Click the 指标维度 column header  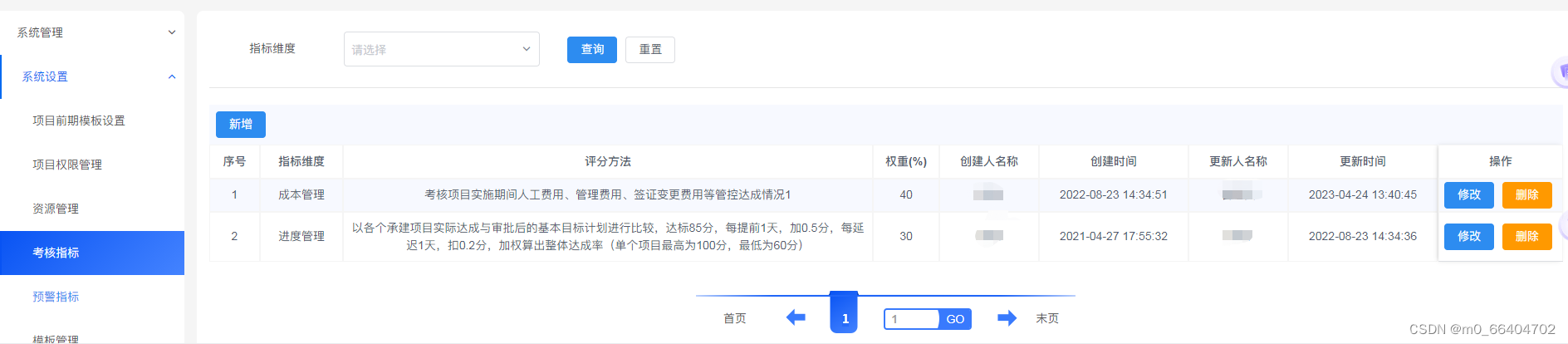click(301, 161)
